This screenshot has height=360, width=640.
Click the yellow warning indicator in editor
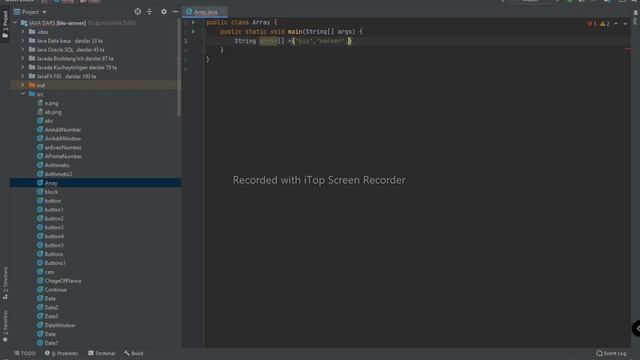pyautogui.click(x=604, y=24)
